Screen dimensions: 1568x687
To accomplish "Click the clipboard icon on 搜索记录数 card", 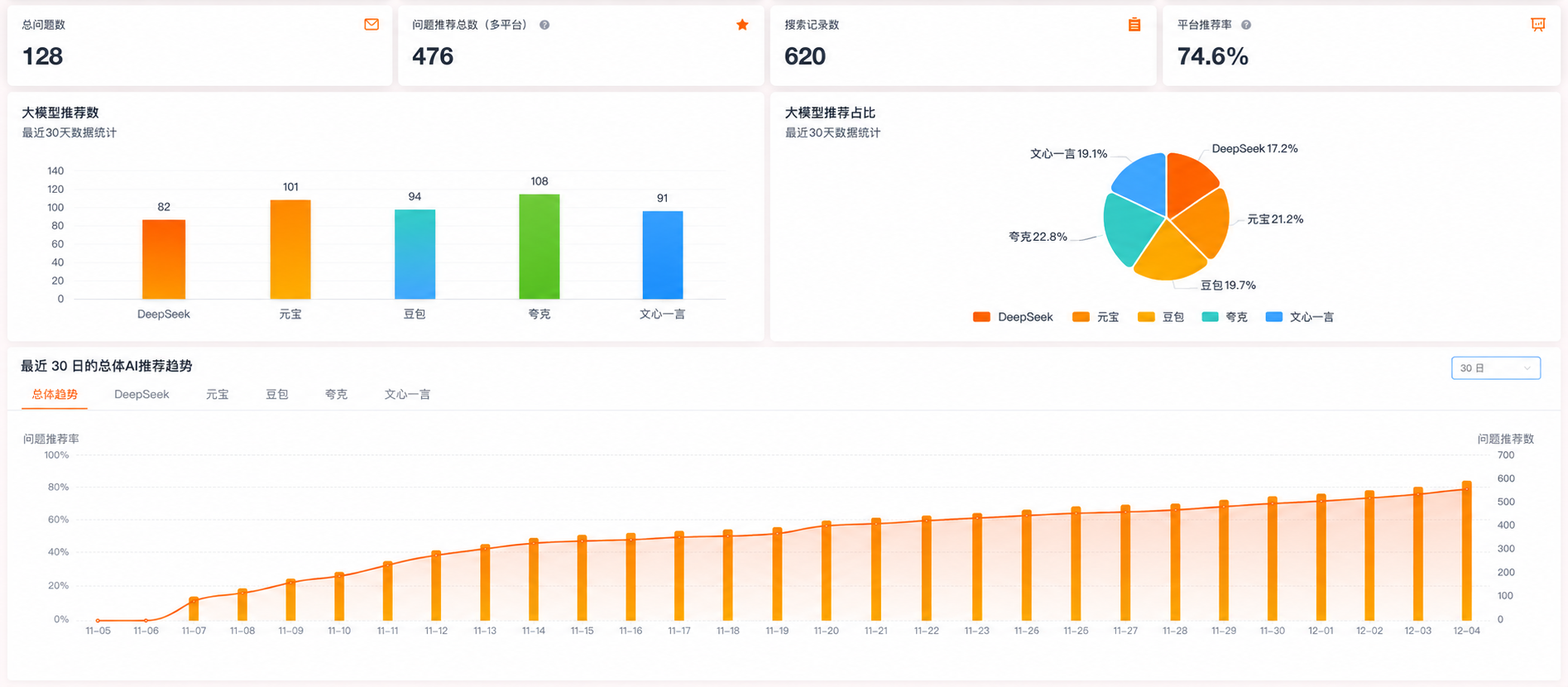I will (1134, 25).
